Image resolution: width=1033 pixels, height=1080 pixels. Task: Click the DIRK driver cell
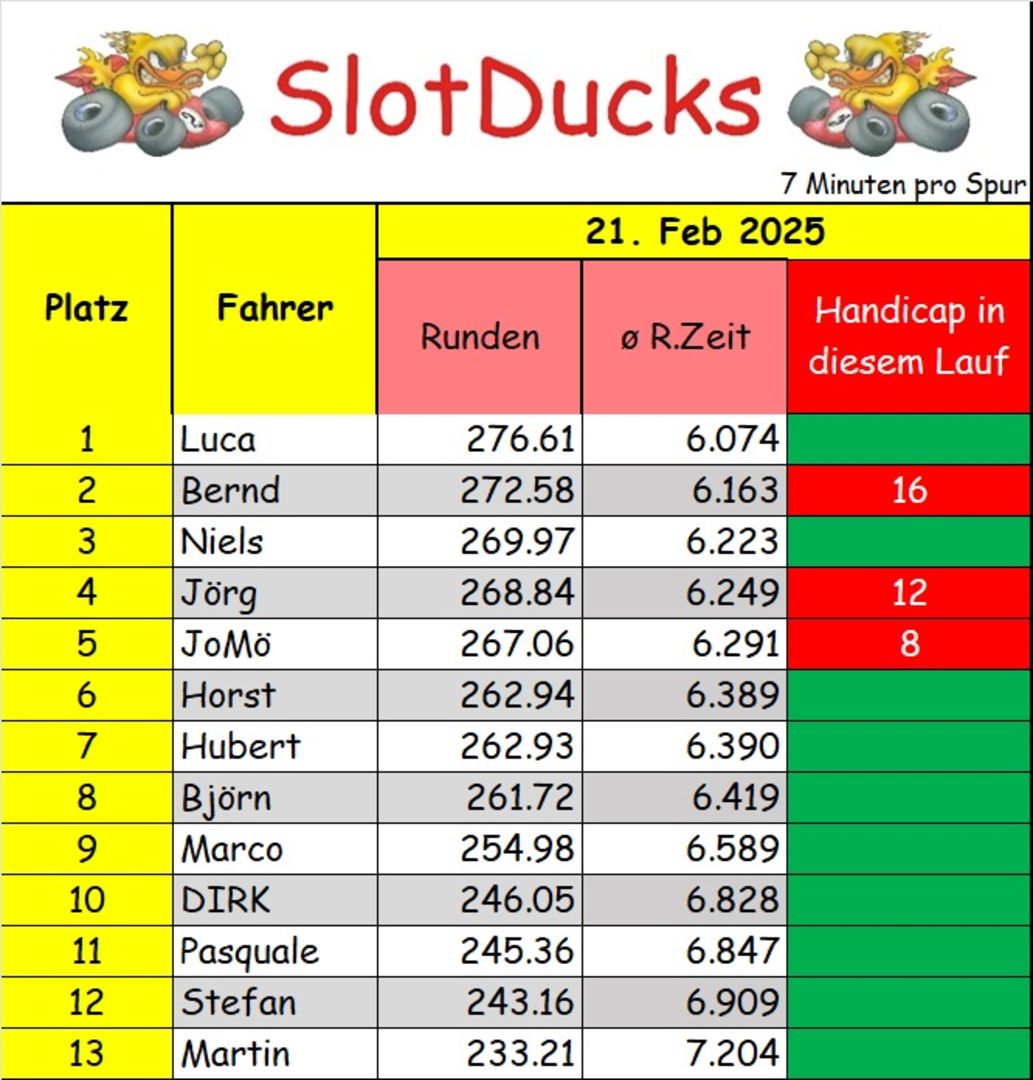(275, 900)
